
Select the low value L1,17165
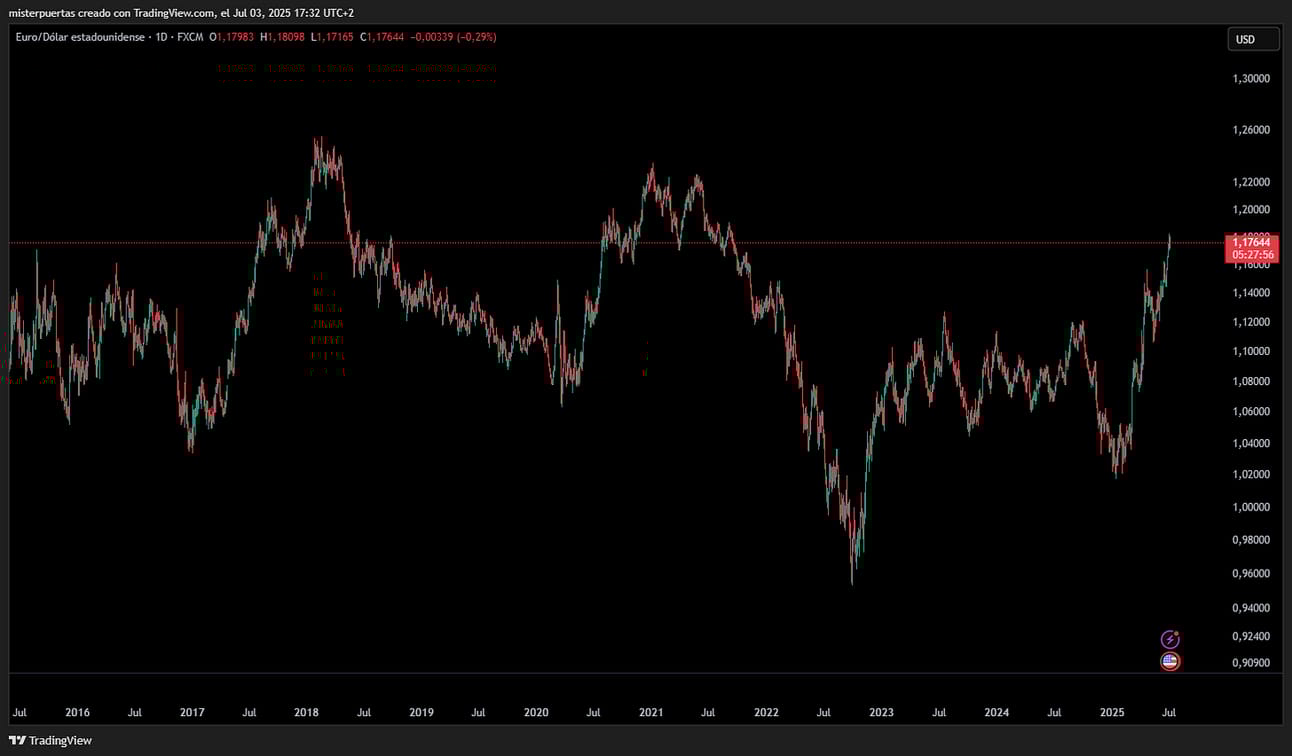(333, 37)
